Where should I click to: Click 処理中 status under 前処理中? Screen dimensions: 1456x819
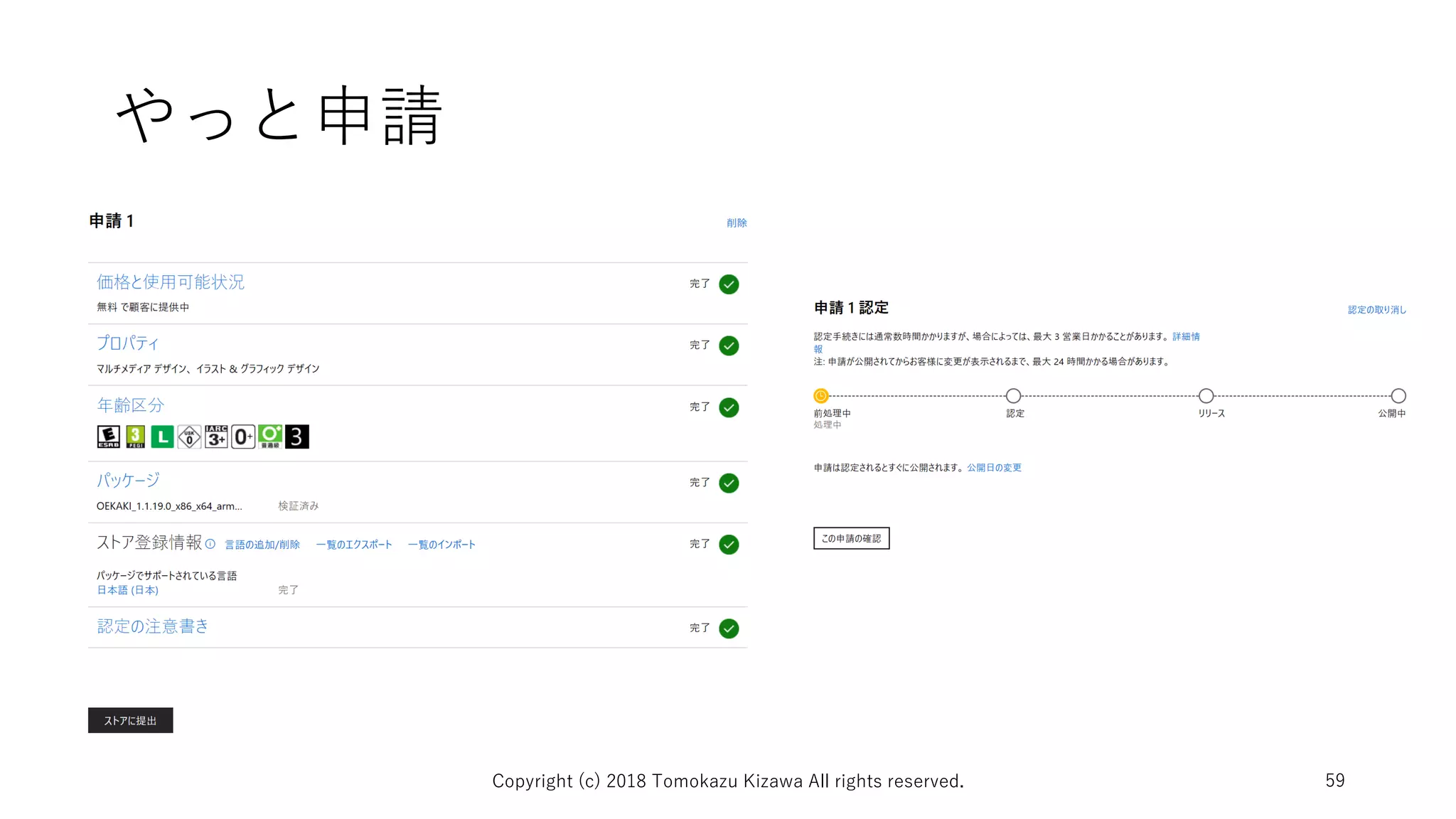click(x=828, y=424)
